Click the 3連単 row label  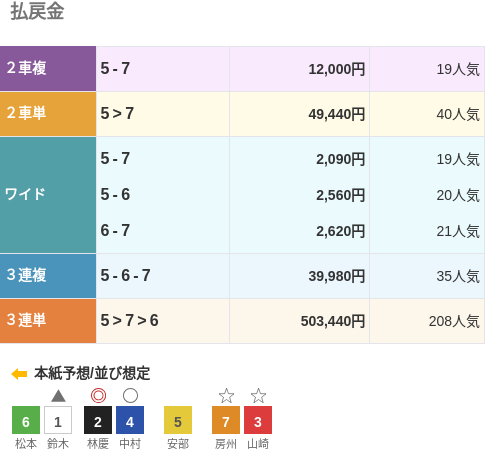tap(48, 321)
